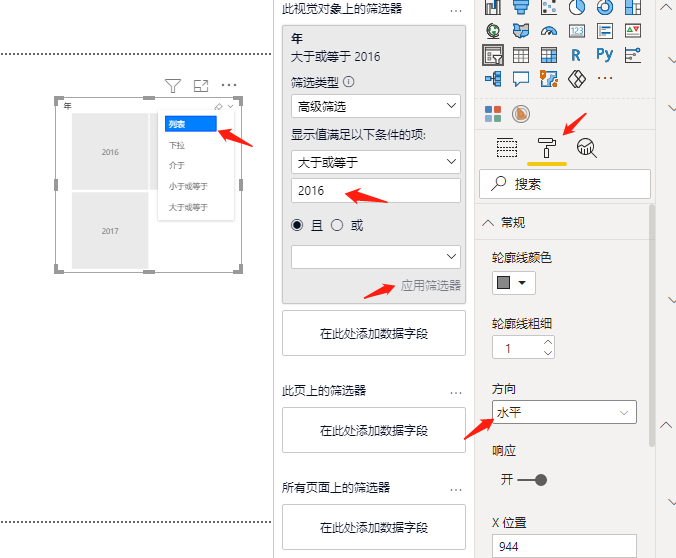Screen dimensions: 676x558
Task: Choose the R script visual
Action: click(x=577, y=54)
